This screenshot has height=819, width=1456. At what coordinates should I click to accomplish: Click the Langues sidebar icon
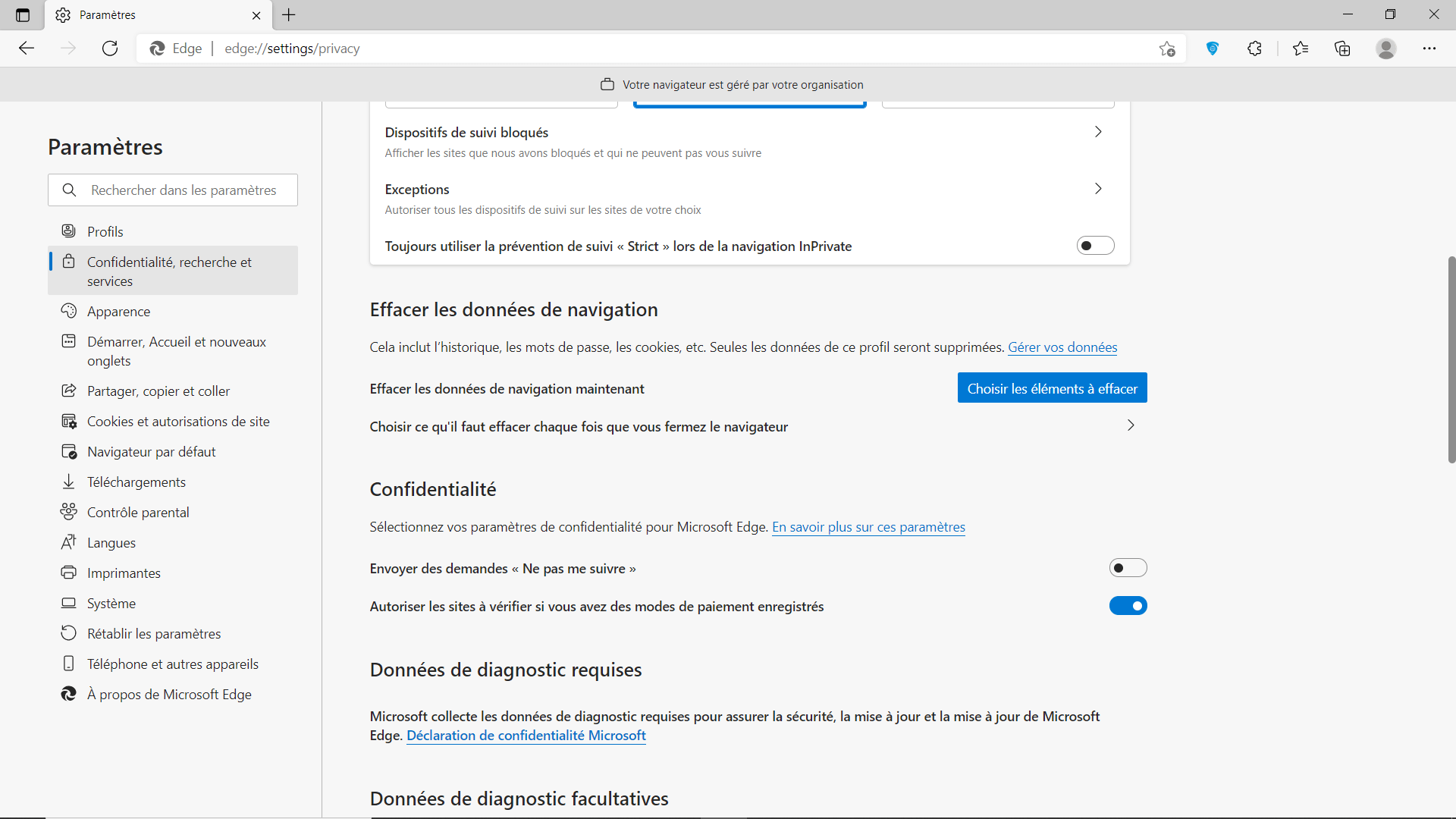pyautogui.click(x=69, y=542)
